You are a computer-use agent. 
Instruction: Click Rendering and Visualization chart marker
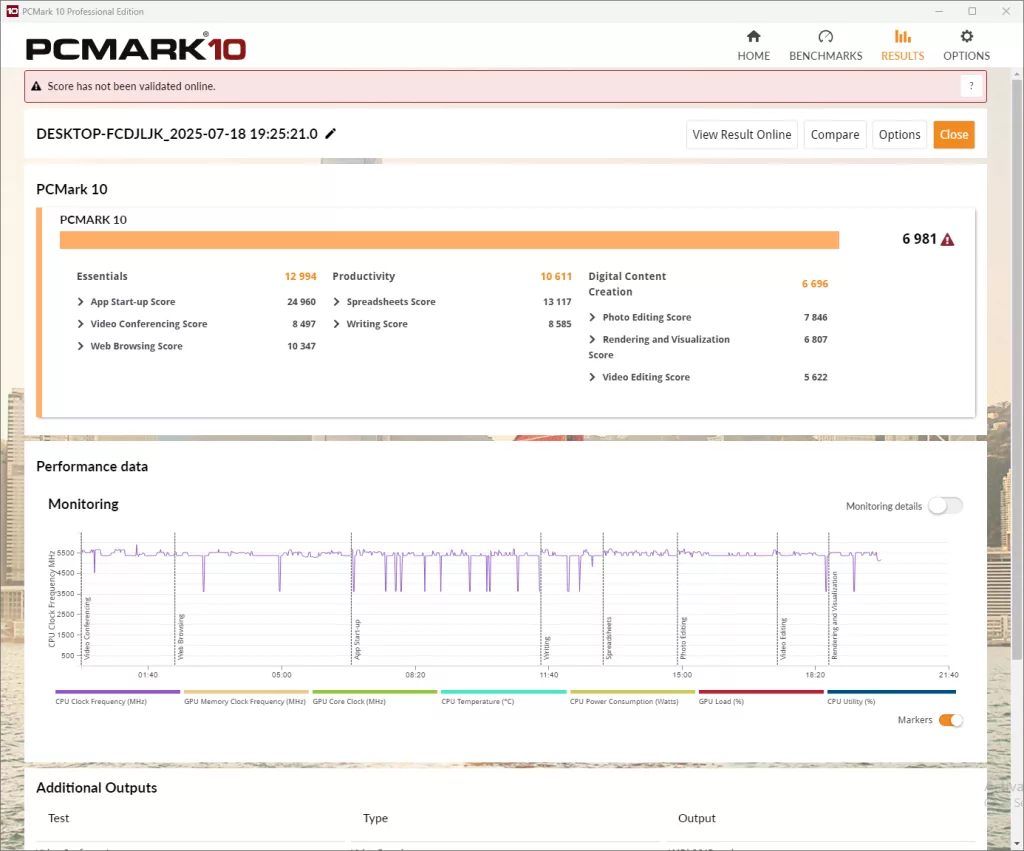(834, 615)
